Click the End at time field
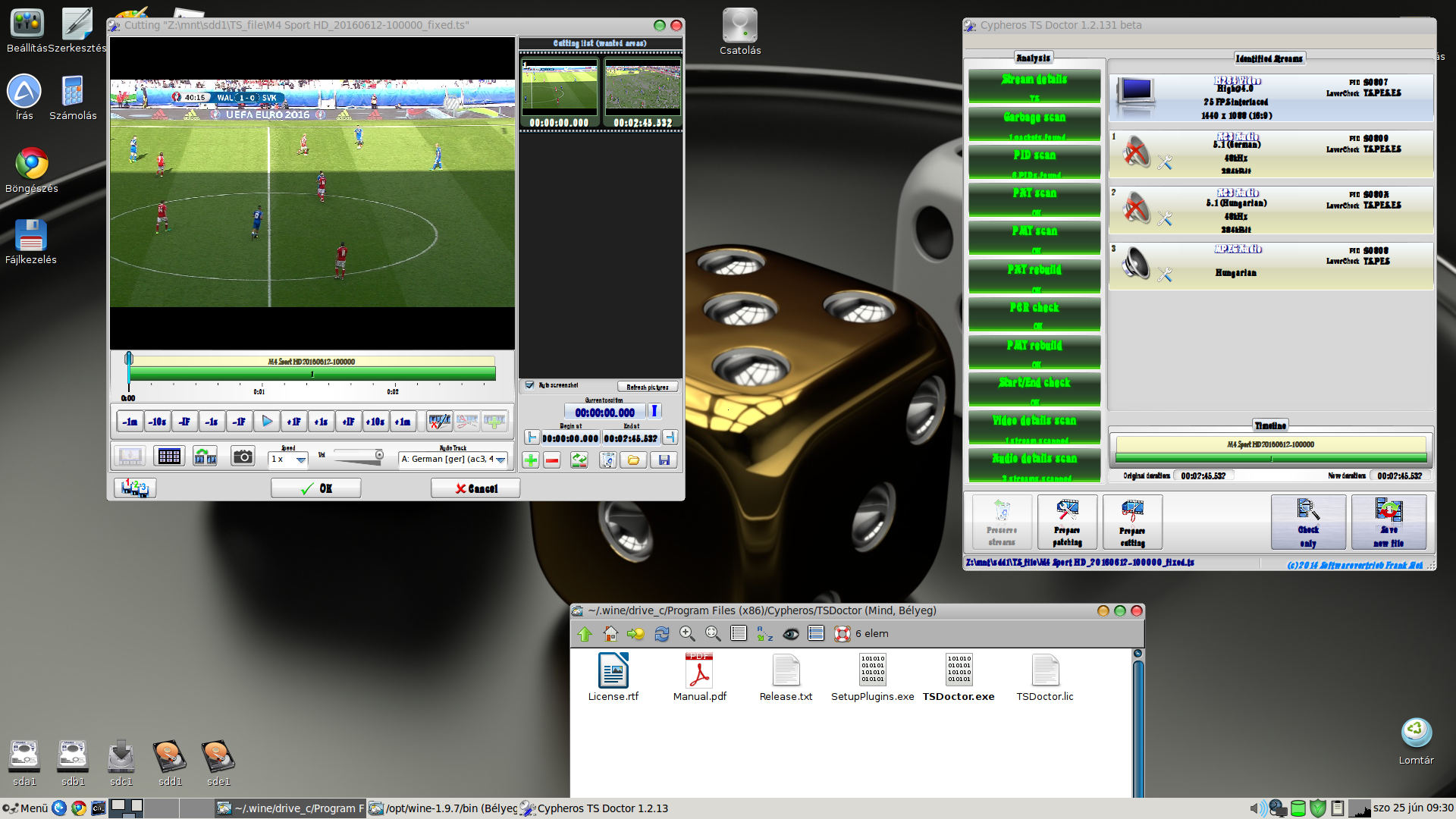 tap(631, 438)
